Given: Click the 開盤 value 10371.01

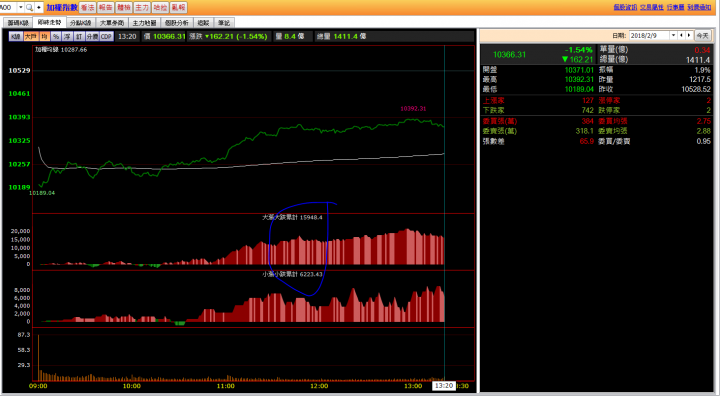Looking at the screenshot, I should click(579, 70).
